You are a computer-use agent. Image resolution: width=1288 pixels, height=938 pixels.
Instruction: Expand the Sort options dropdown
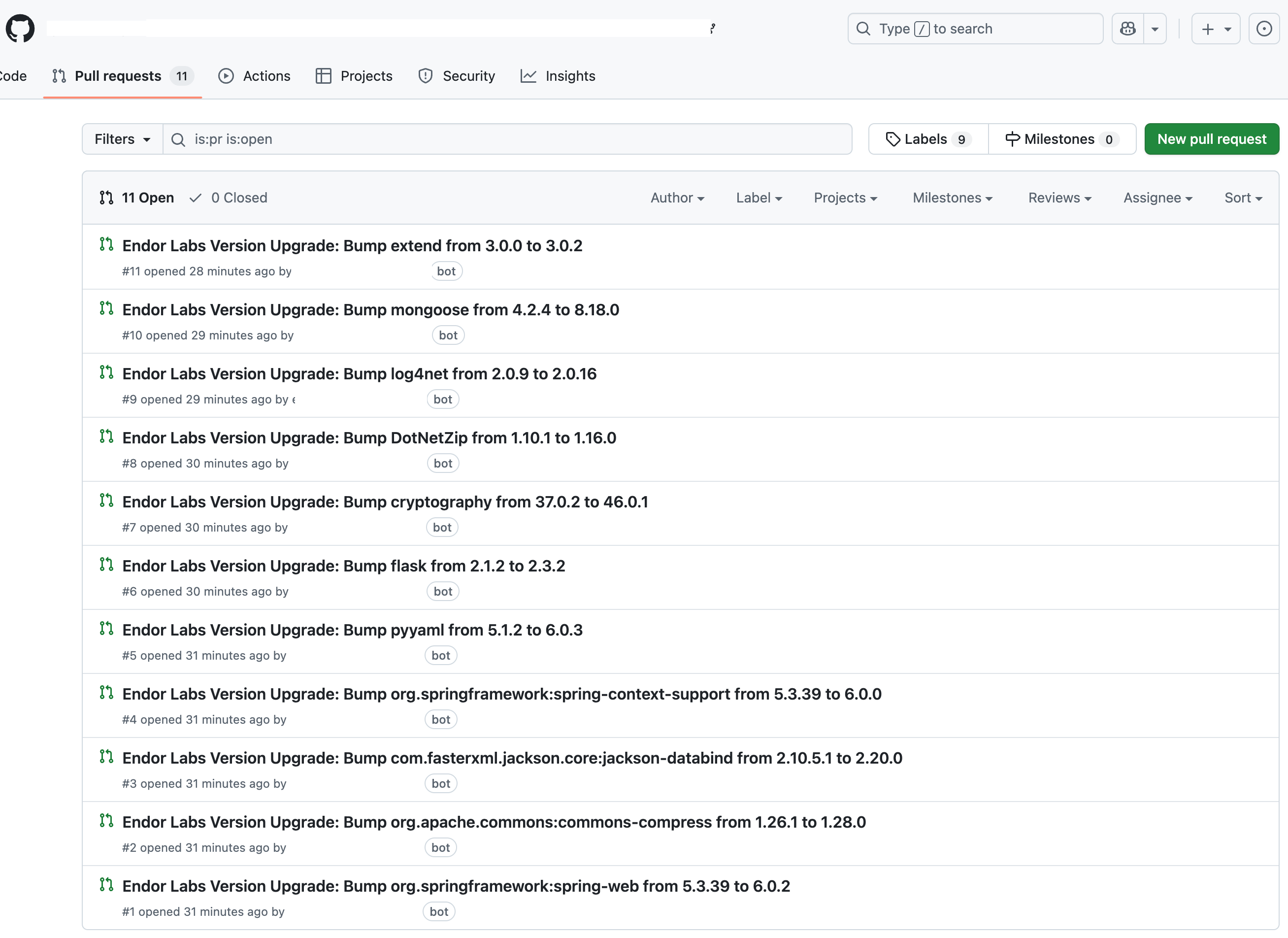click(x=1243, y=198)
